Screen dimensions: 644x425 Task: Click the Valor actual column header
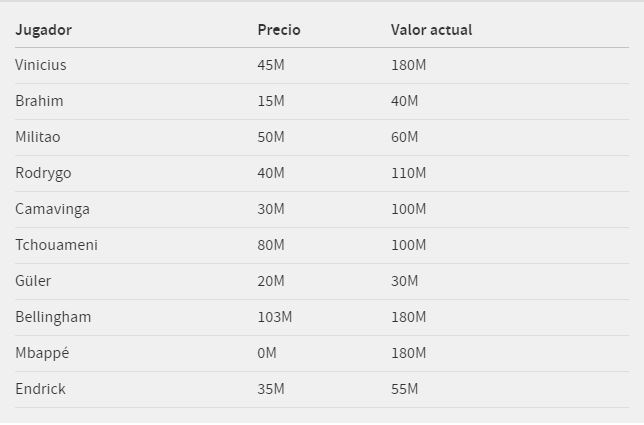pos(431,30)
